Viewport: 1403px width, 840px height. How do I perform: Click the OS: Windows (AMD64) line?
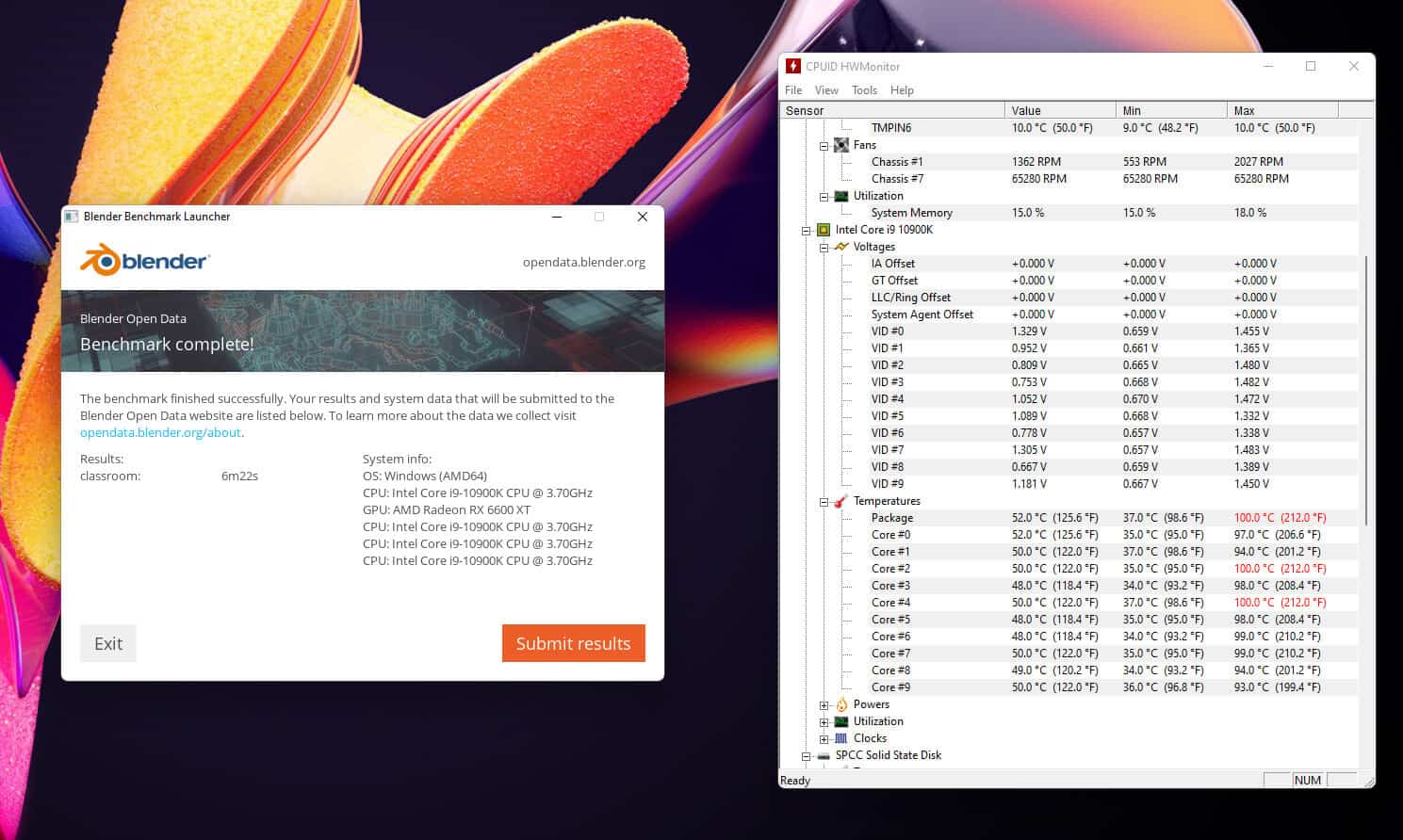coord(425,476)
